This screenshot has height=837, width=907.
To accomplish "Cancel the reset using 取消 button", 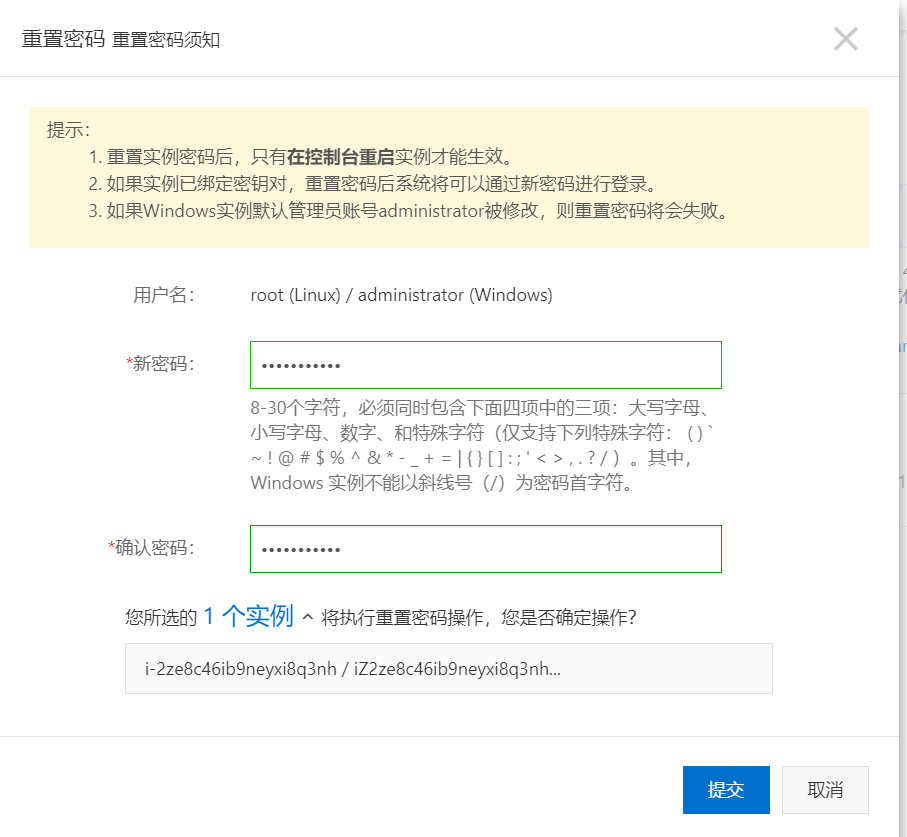I will [825, 789].
